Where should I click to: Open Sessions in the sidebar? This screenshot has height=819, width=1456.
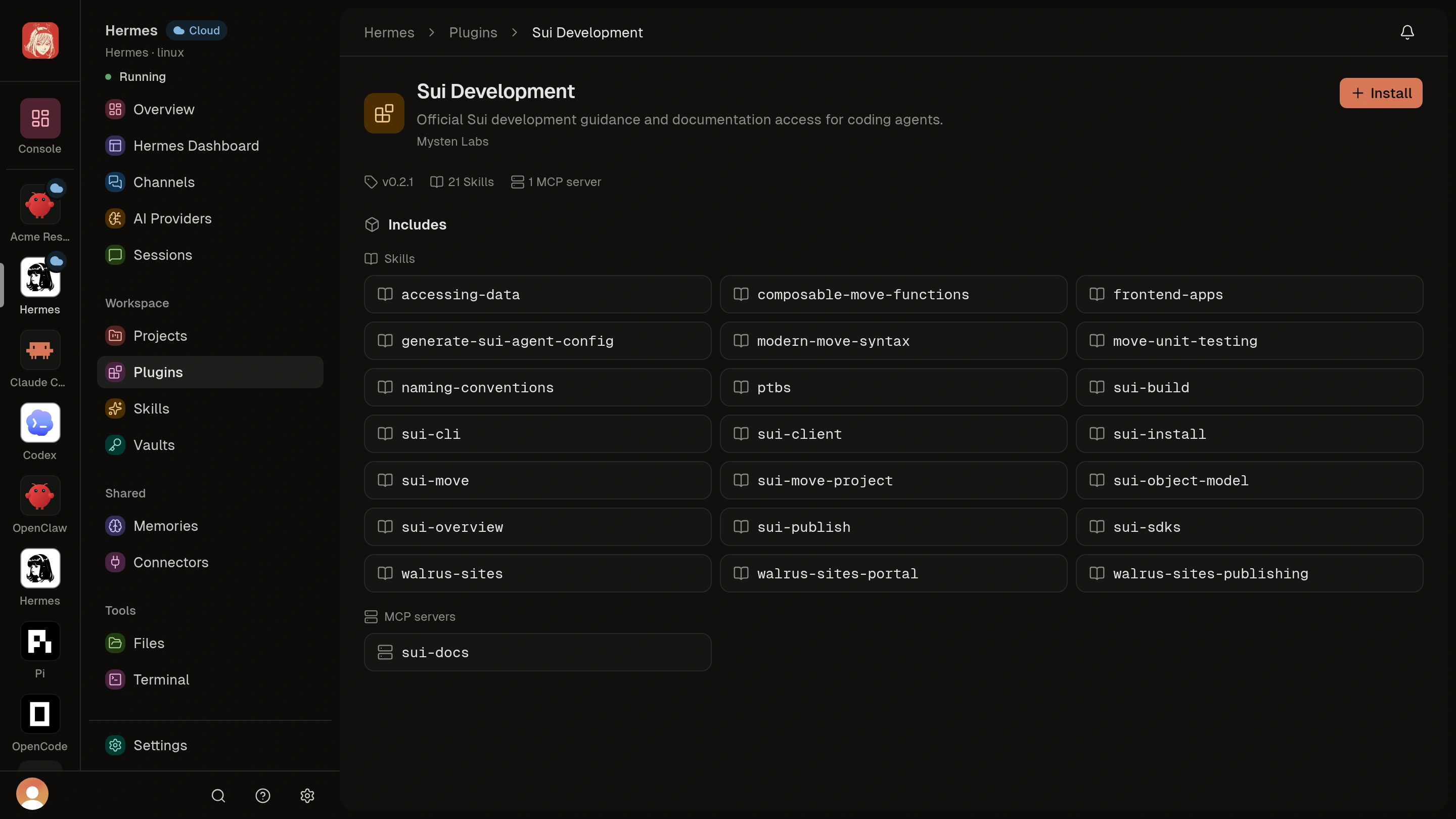point(210,255)
